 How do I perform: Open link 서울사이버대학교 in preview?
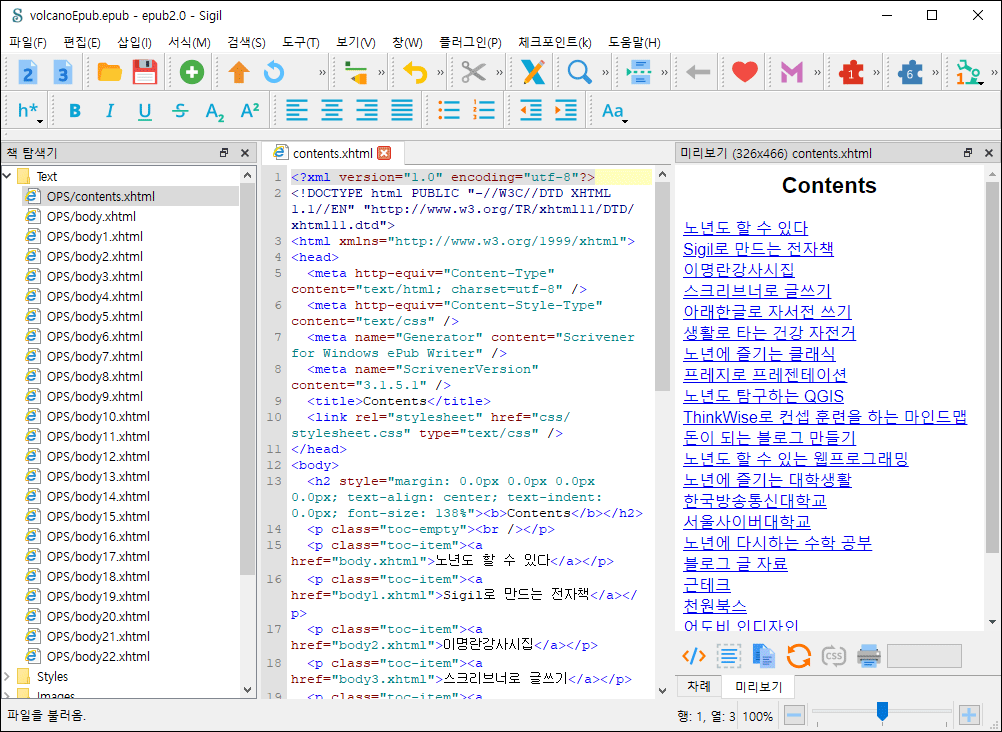pos(746,522)
